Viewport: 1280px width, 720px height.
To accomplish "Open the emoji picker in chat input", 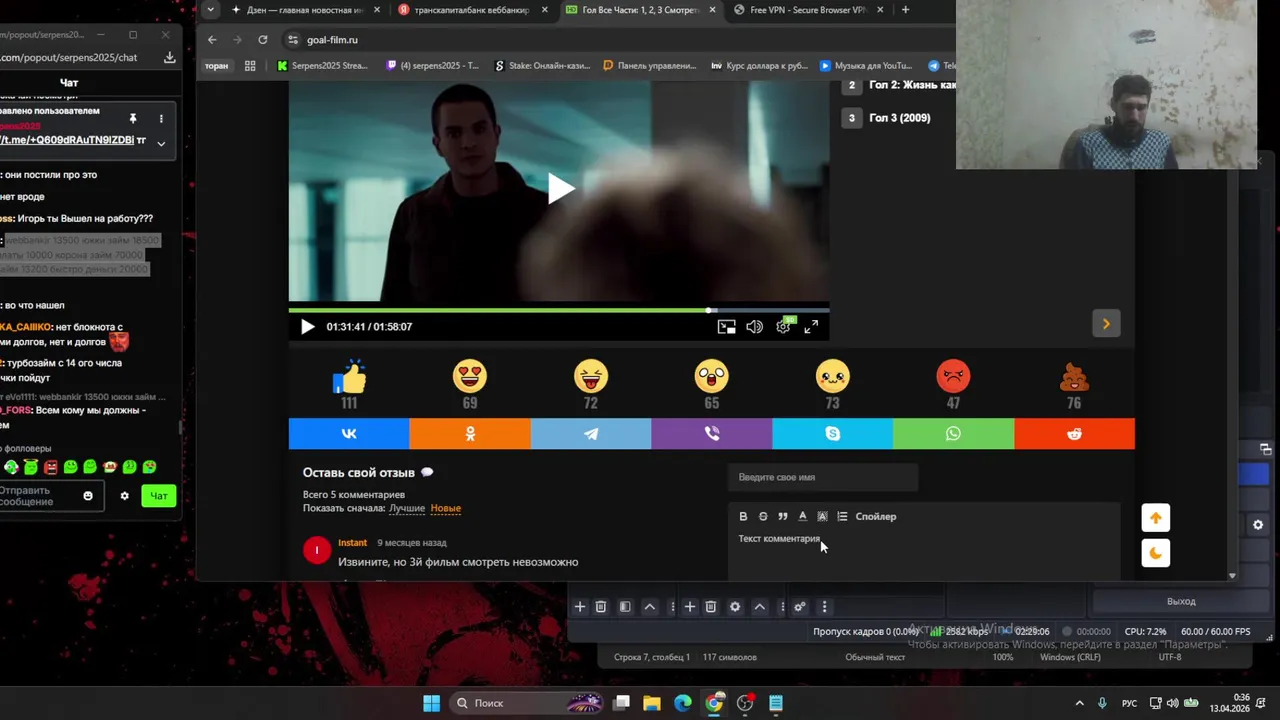I will pos(88,496).
